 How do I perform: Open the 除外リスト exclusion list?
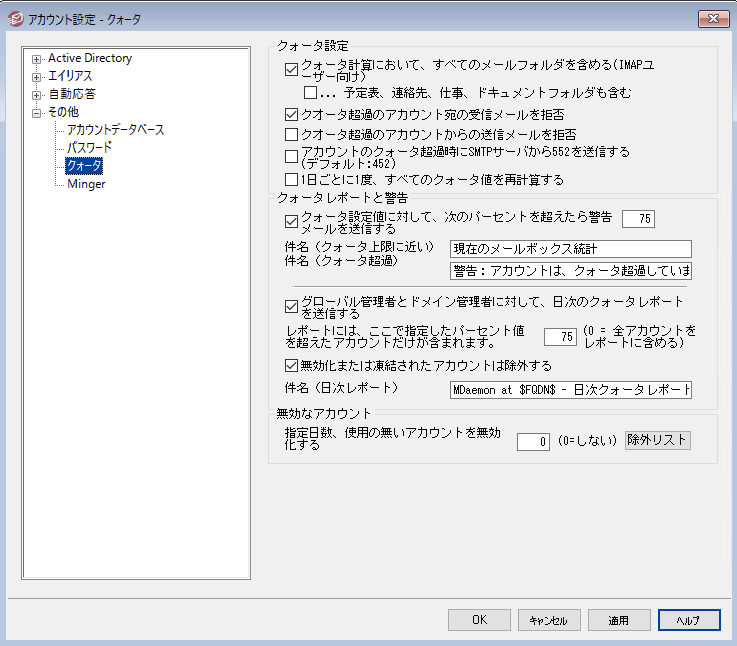click(x=657, y=440)
